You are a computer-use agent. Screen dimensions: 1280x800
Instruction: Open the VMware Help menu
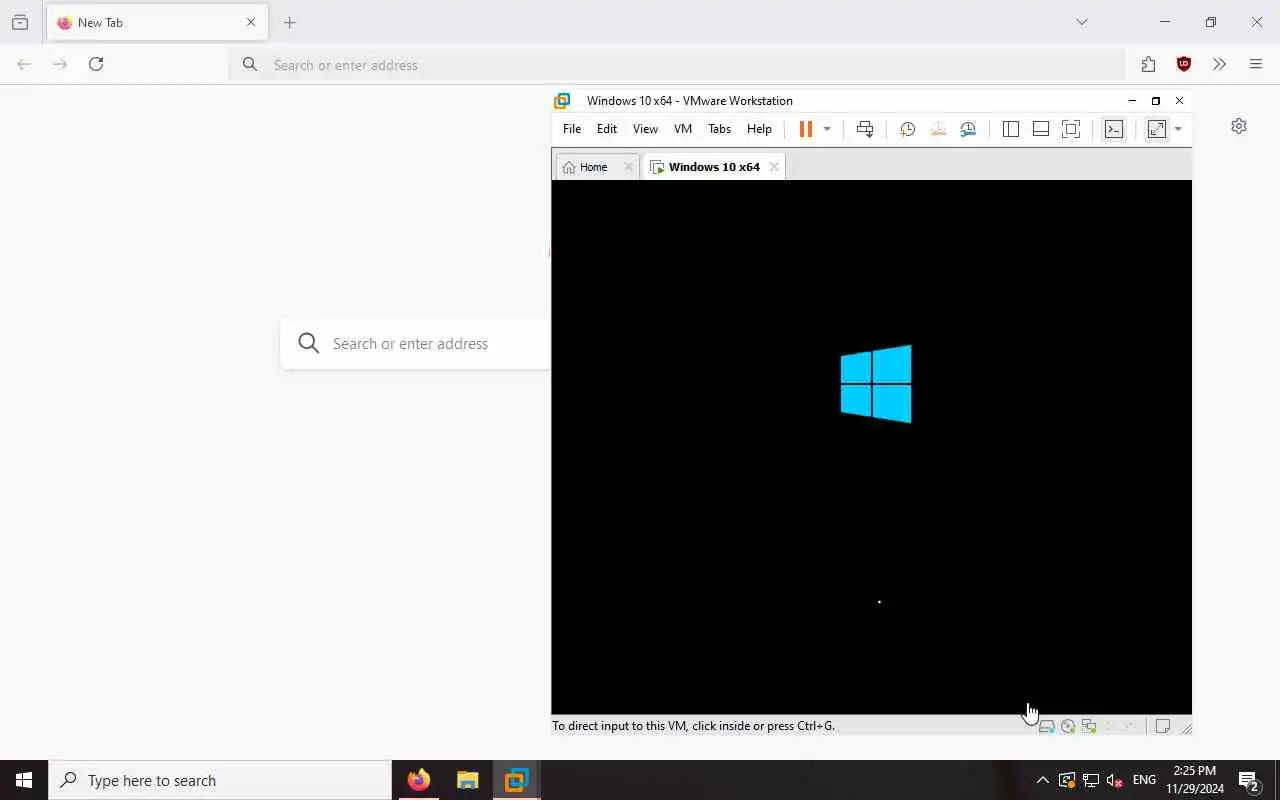click(x=760, y=129)
